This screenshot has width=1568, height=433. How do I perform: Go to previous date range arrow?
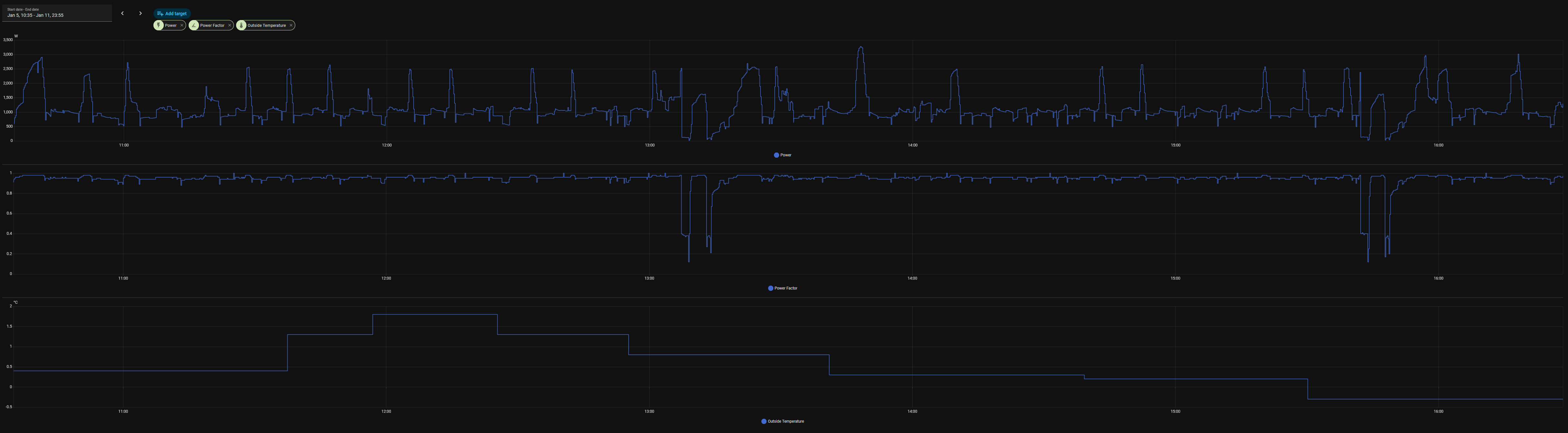point(122,13)
